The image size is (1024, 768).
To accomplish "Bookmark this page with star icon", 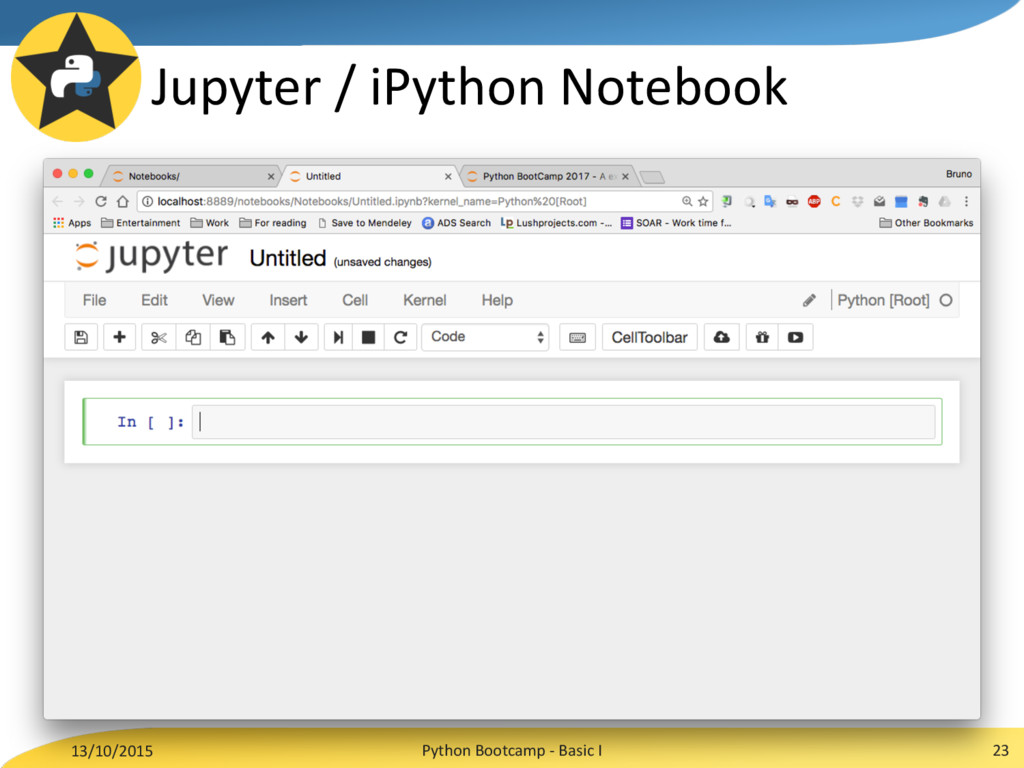I will coord(703,202).
